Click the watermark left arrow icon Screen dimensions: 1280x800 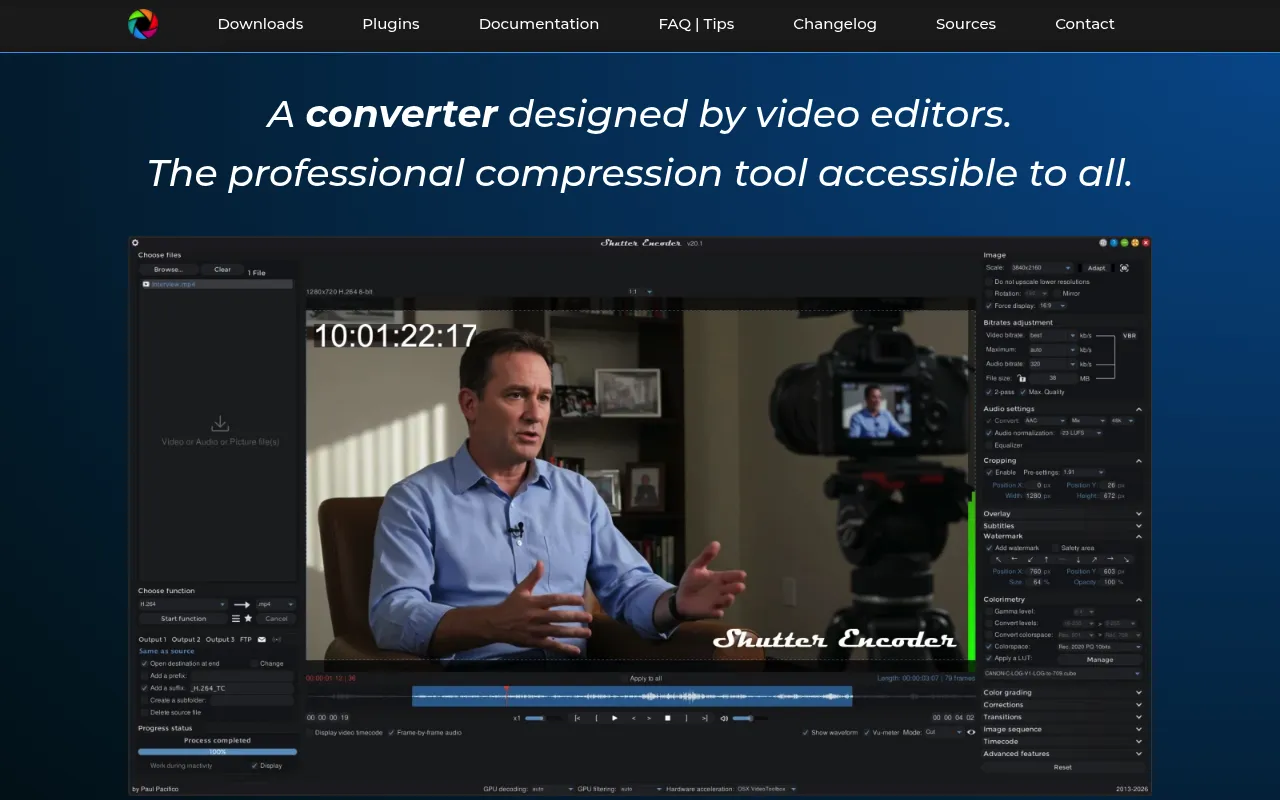pos(1014,559)
